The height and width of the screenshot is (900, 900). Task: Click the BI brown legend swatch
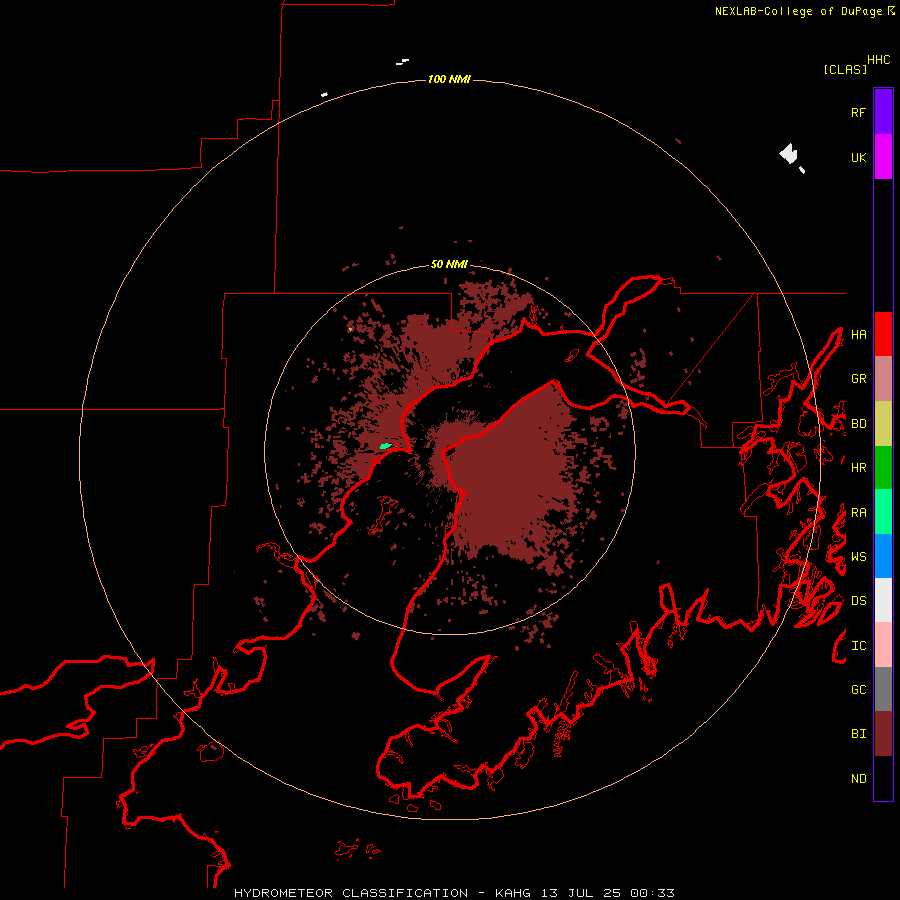pyautogui.click(x=883, y=734)
